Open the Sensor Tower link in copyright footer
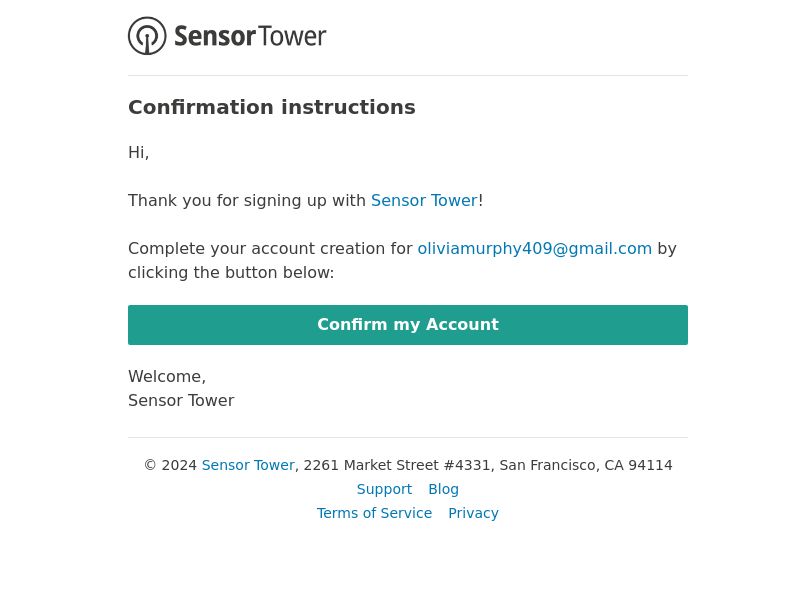 (248, 465)
